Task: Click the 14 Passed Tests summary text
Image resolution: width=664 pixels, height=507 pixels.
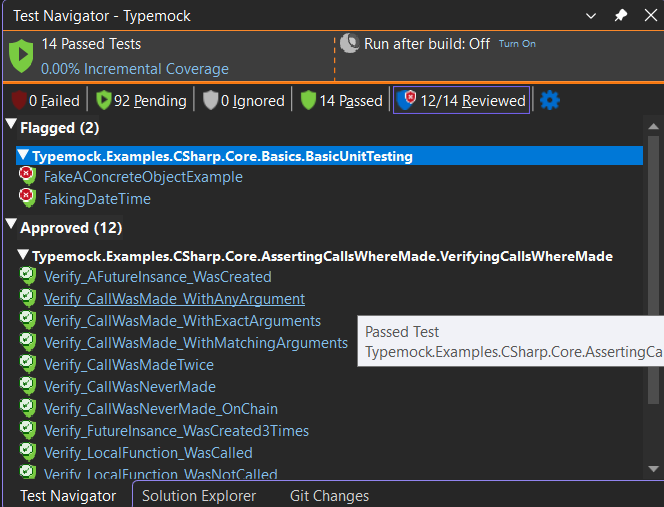Action: 91,44
